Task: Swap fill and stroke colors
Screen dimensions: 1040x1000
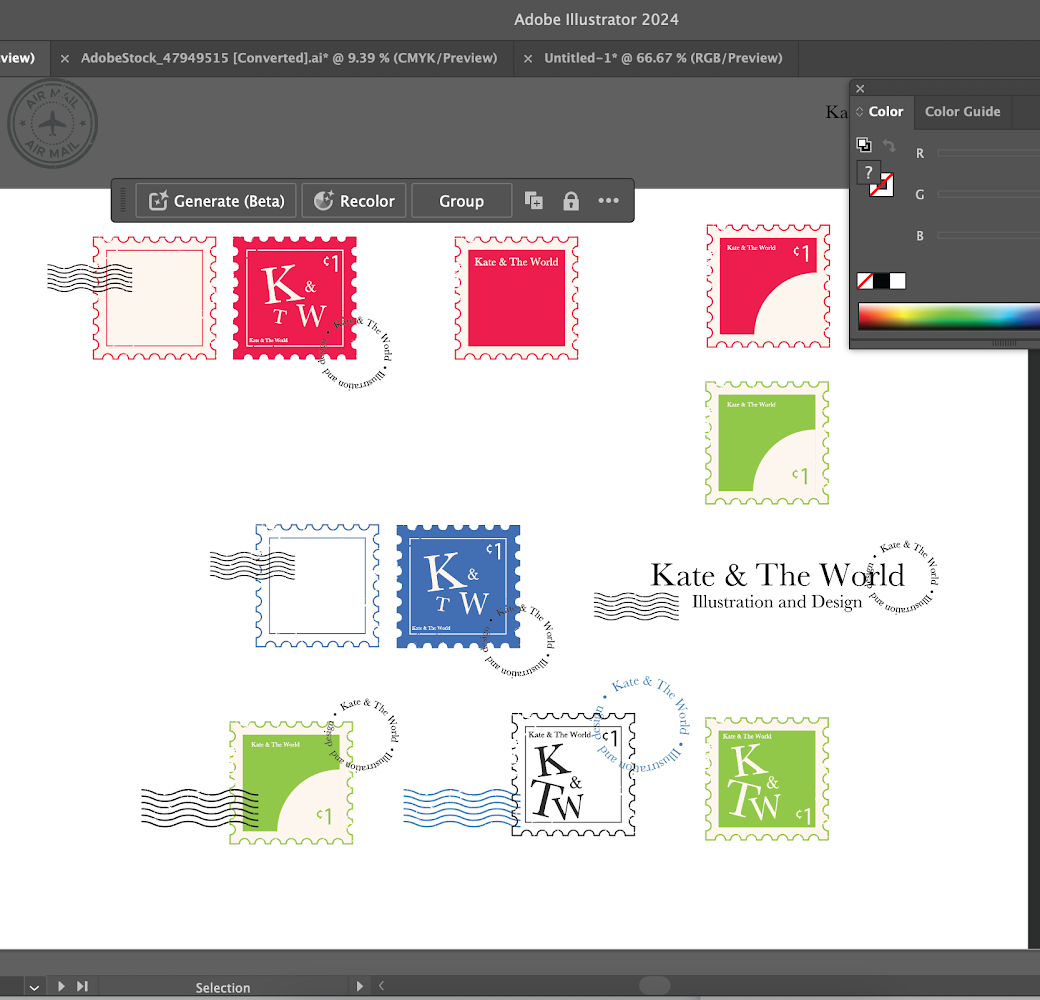Action: [x=889, y=145]
